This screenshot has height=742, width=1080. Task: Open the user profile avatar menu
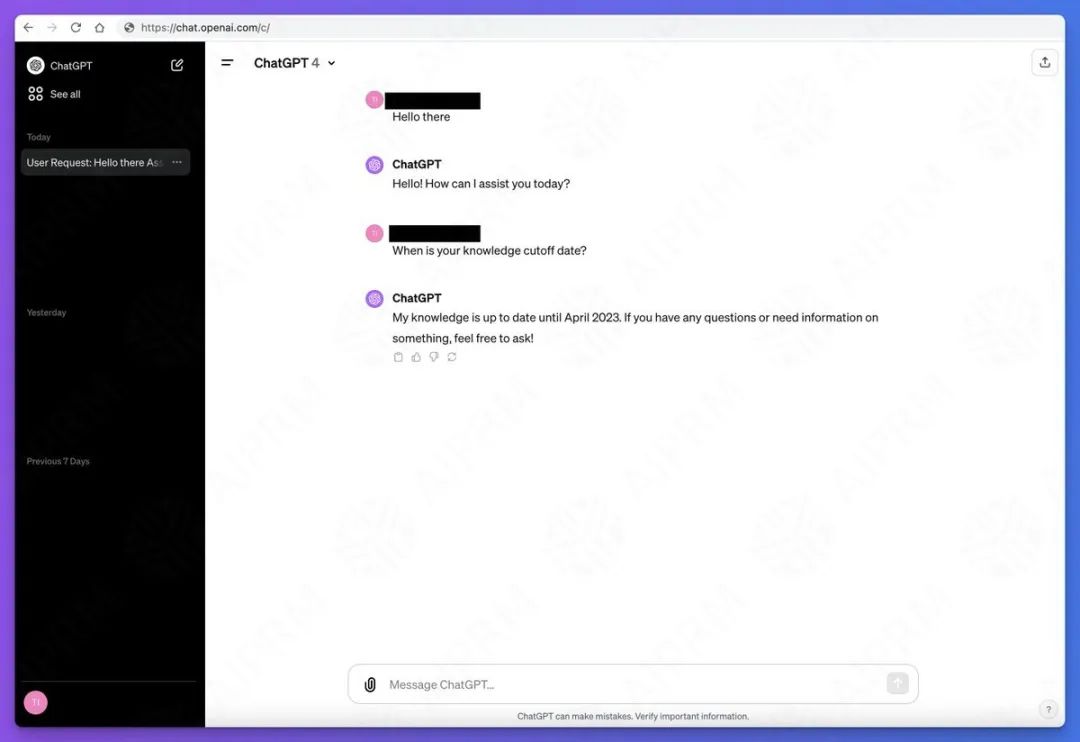pos(36,702)
